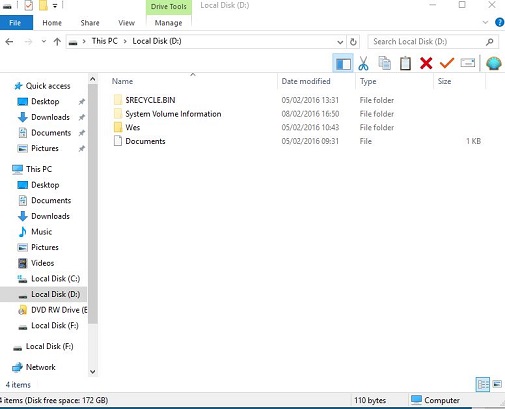The height and width of the screenshot is (409, 505).
Task: Click the Rename toolbar icon
Action: (468, 63)
